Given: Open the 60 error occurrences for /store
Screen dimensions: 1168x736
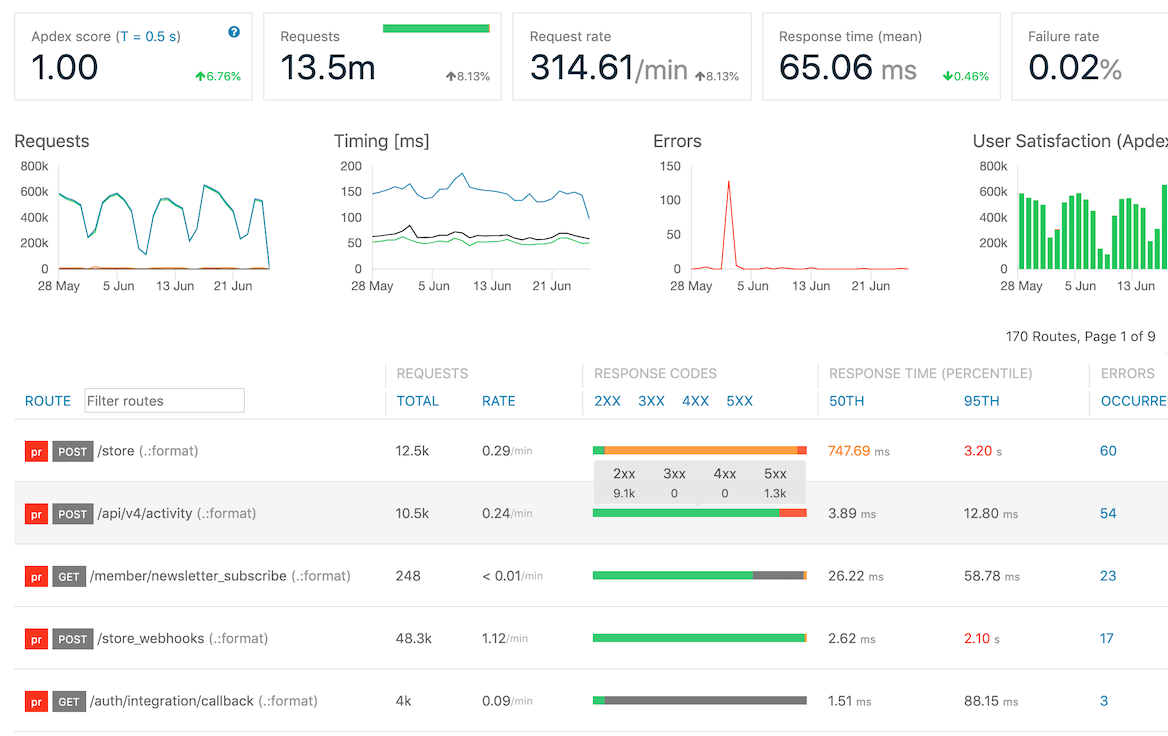Looking at the screenshot, I should [1108, 451].
